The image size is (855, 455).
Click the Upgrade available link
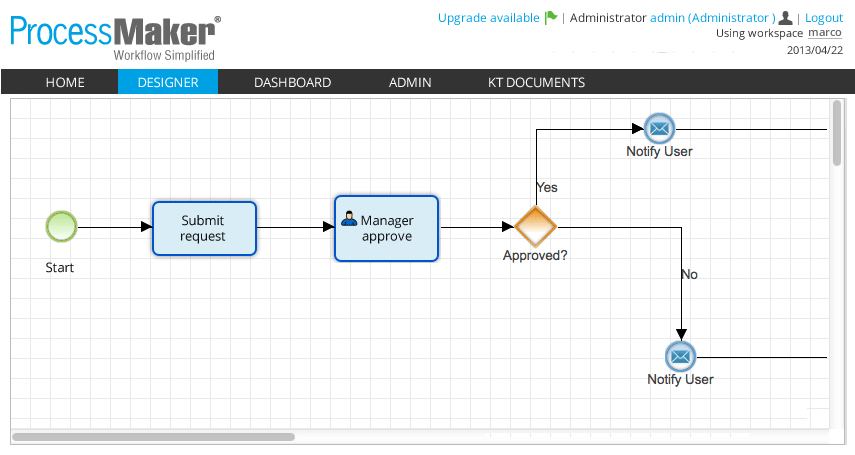pos(489,18)
